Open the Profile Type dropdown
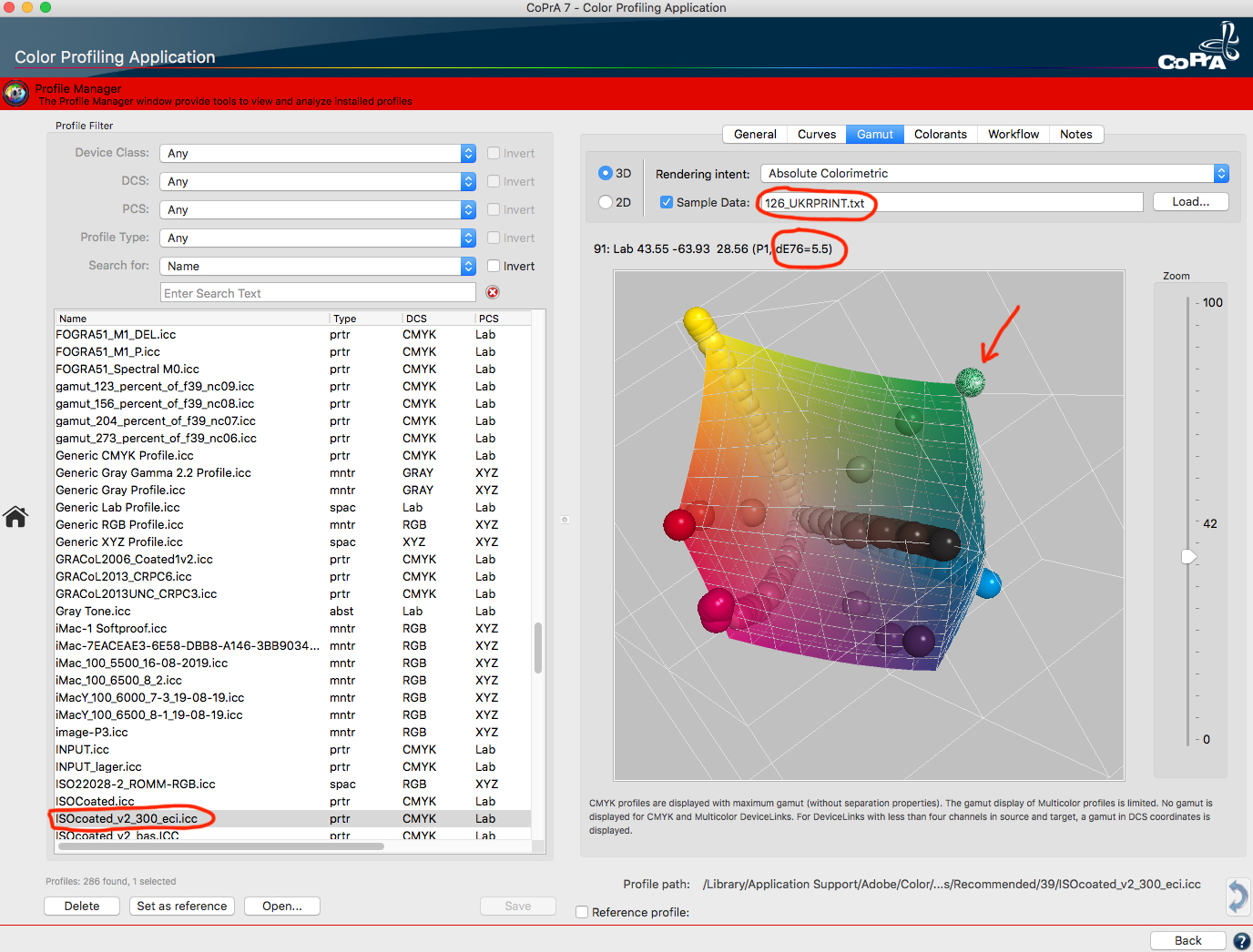1253x952 pixels. coord(318,238)
